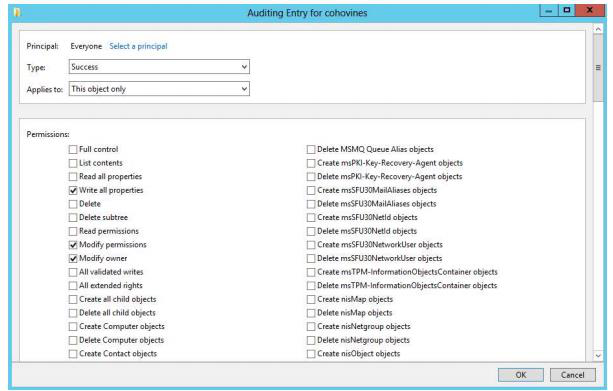
Task: Check All extended rights
Action: pos(73,286)
